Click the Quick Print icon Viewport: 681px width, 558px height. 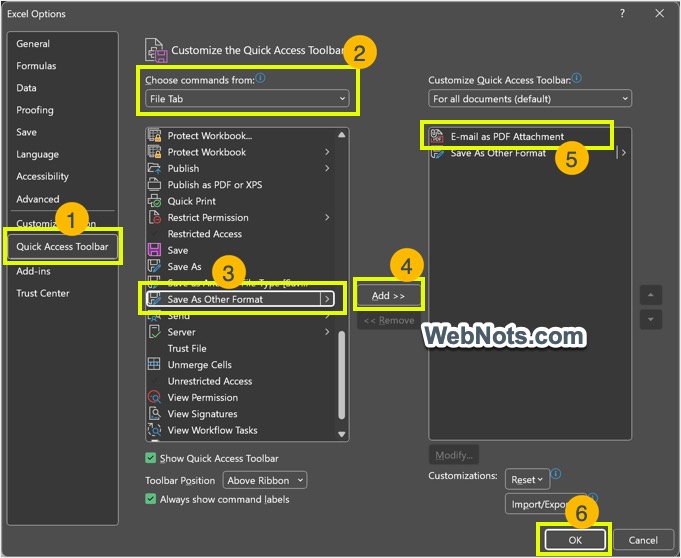(154, 201)
